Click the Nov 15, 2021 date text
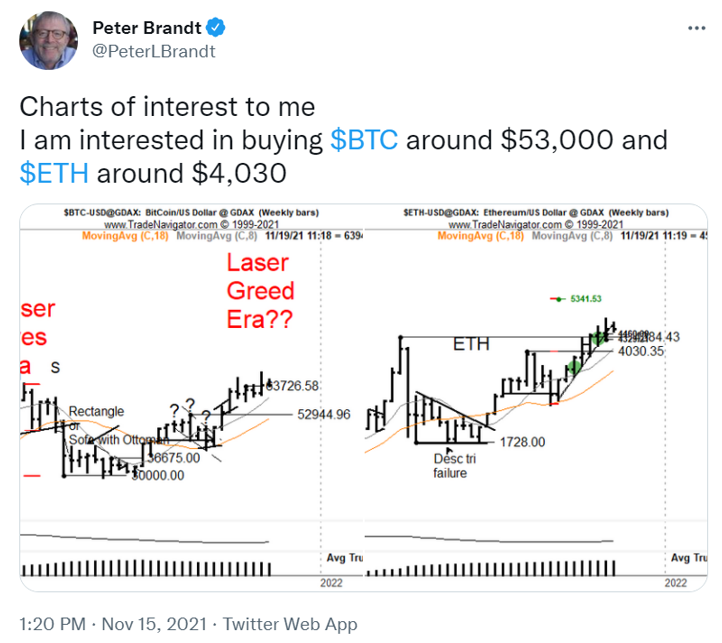This screenshot has height=643, width=722. tap(154, 624)
